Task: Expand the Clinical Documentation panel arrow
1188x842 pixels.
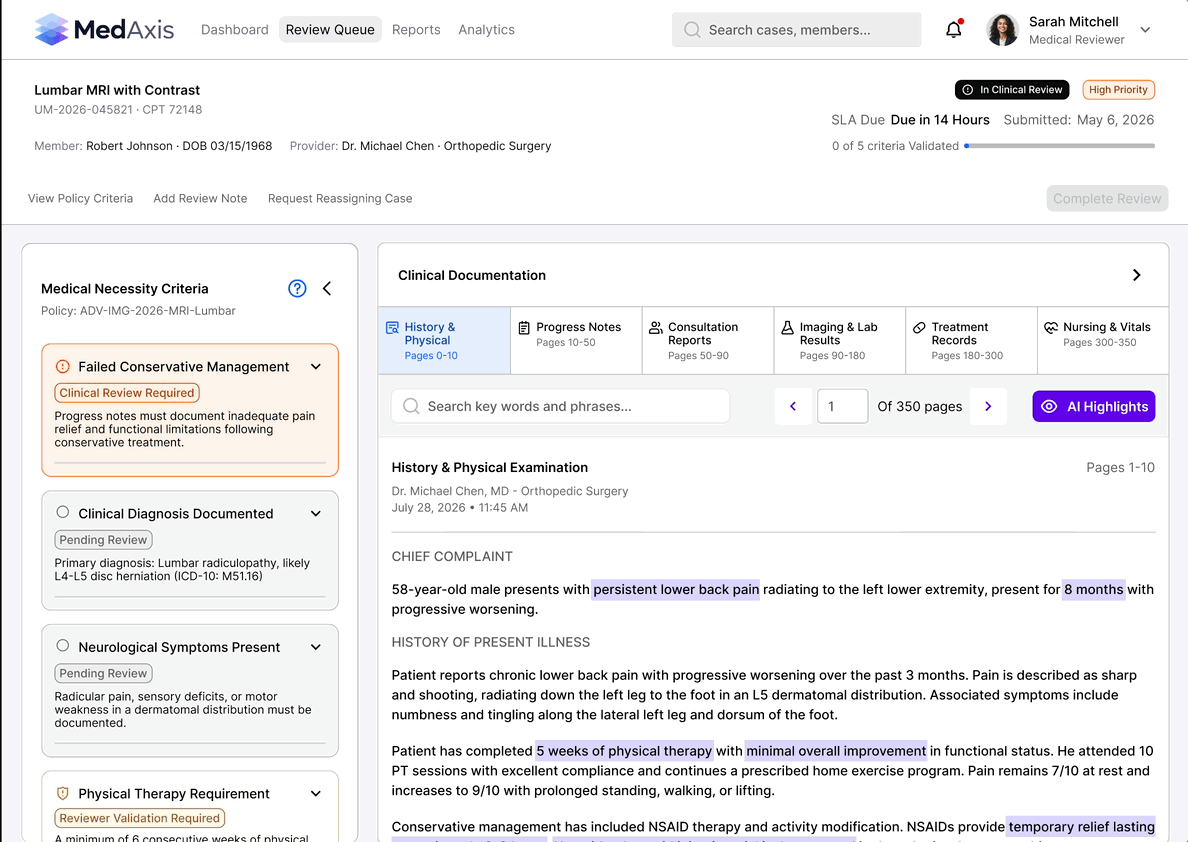Action: [1136, 275]
